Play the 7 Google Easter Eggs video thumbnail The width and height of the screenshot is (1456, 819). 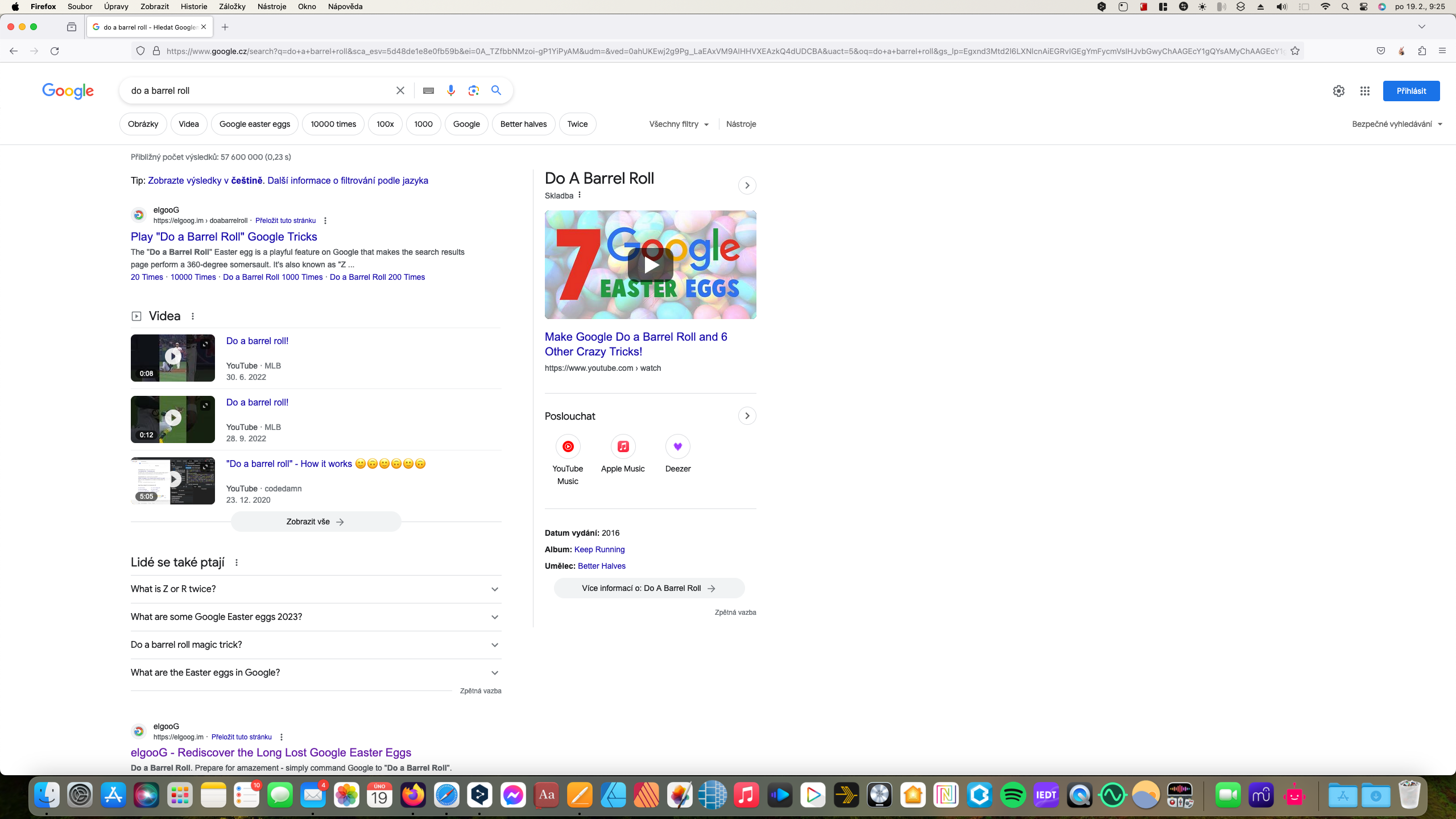(650, 265)
